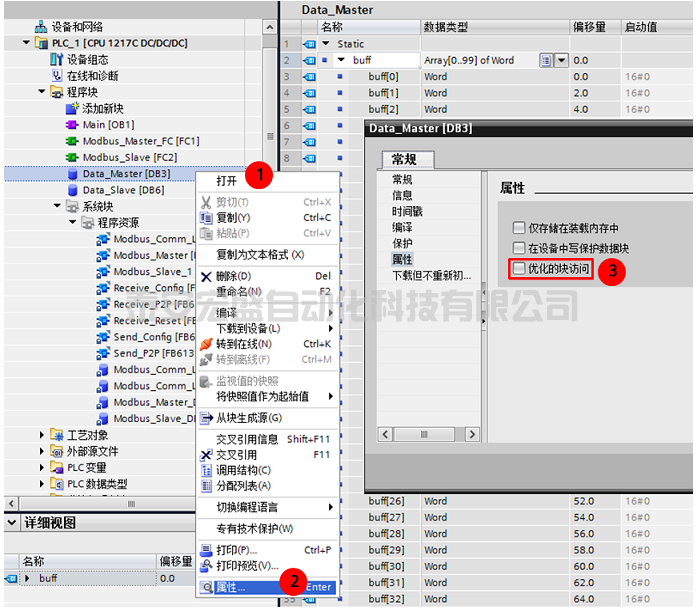Click the 删除 delete icon in context menu
Screen dimensions: 700x612
point(206,276)
